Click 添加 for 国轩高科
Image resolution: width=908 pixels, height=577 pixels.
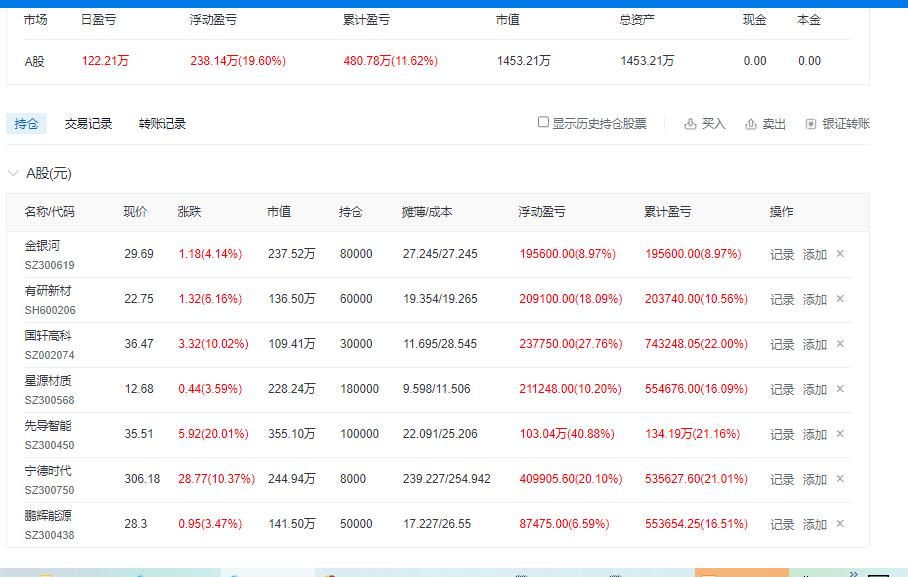click(x=814, y=345)
